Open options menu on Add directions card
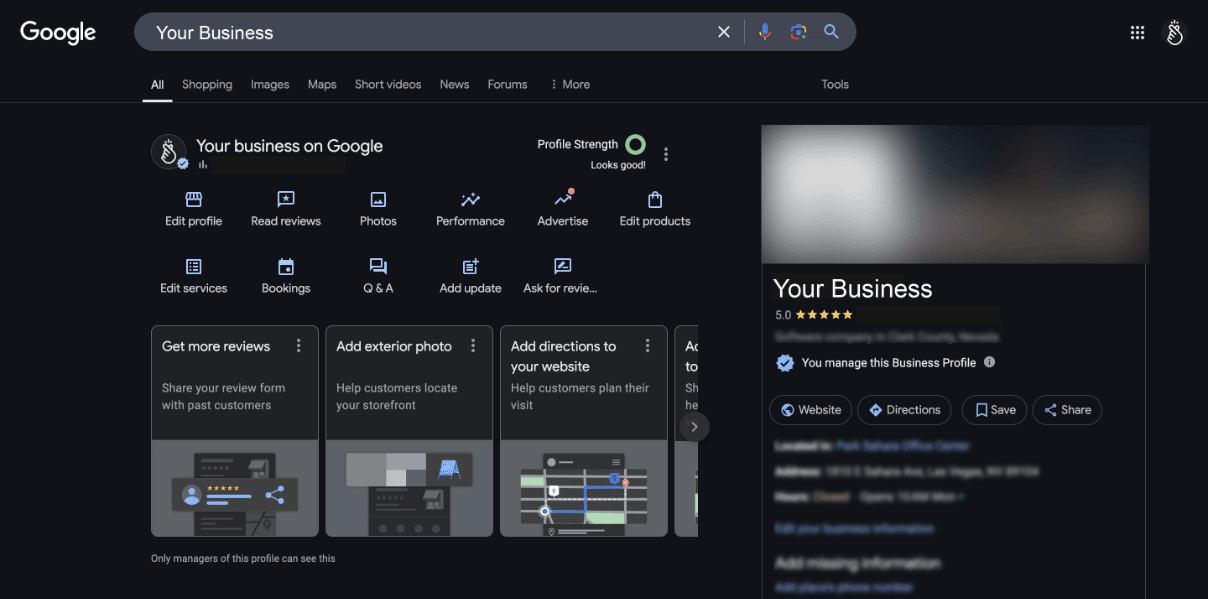 pos(647,346)
